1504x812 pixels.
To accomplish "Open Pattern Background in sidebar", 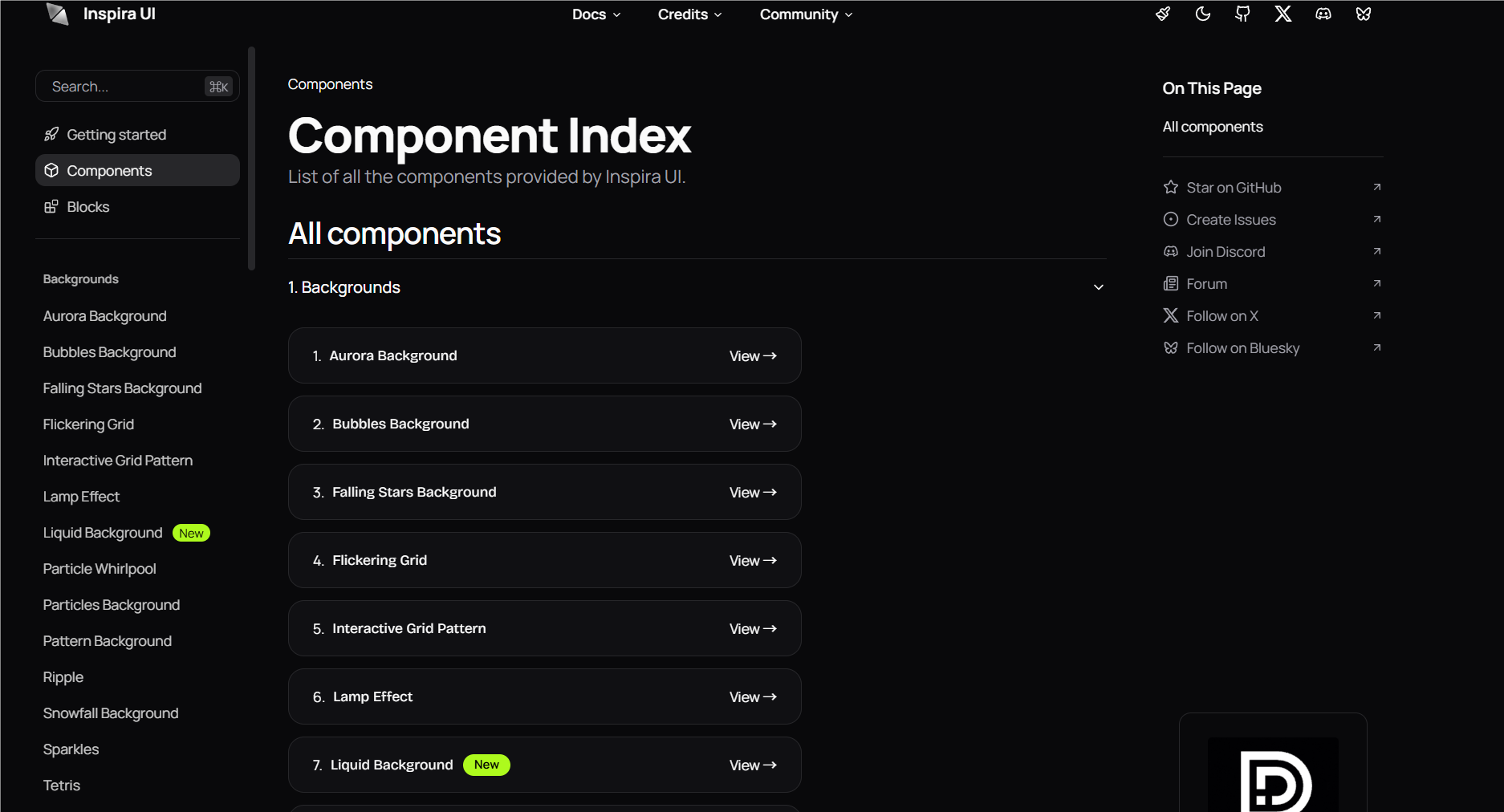I will coord(108,641).
